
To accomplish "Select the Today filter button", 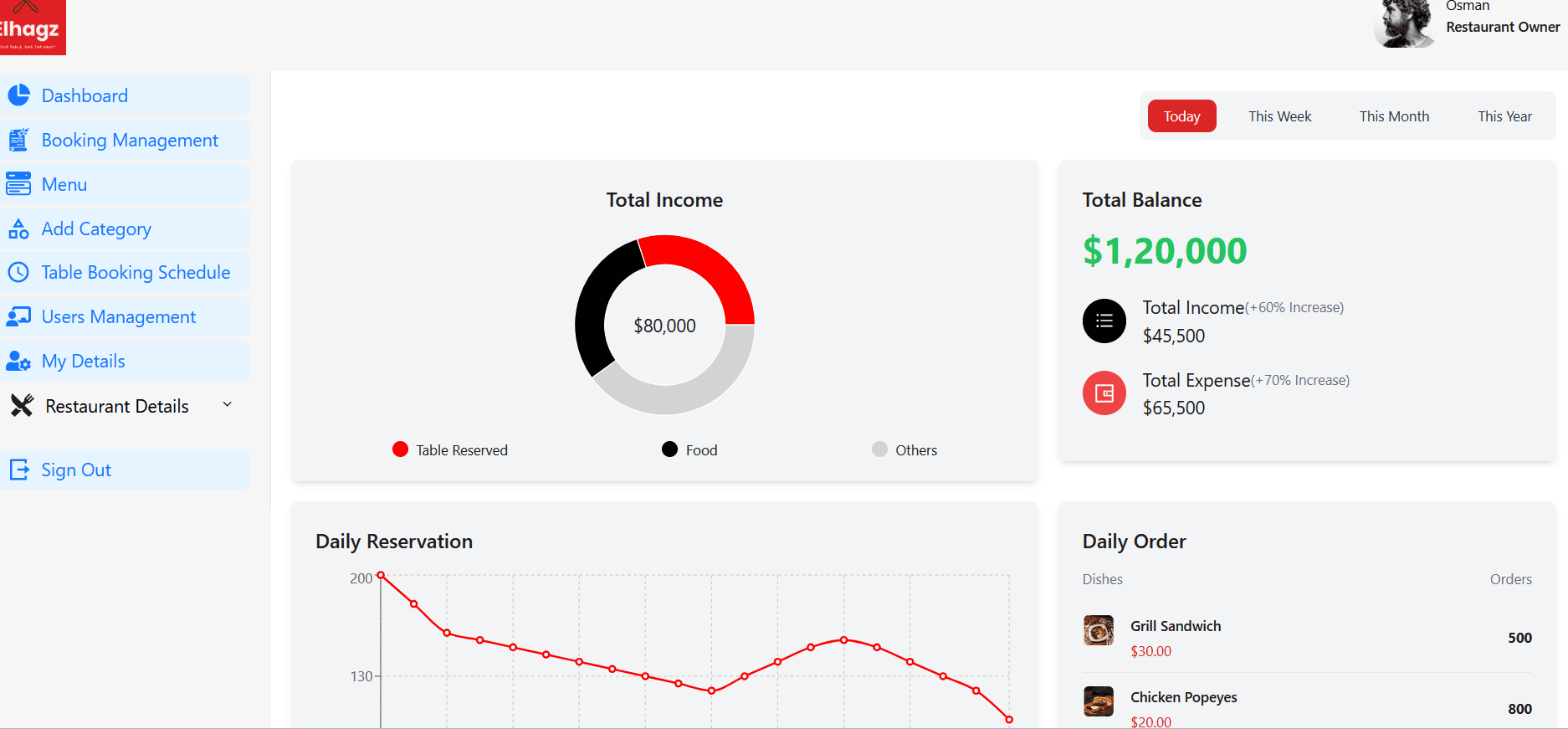I will pyautogui.click(x=1181, y=116).
